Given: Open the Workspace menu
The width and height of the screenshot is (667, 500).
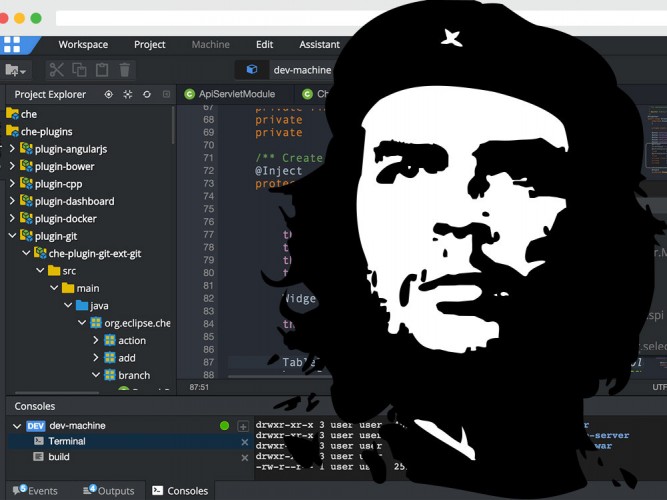Looking at the screenshot, I should (83, 44).
